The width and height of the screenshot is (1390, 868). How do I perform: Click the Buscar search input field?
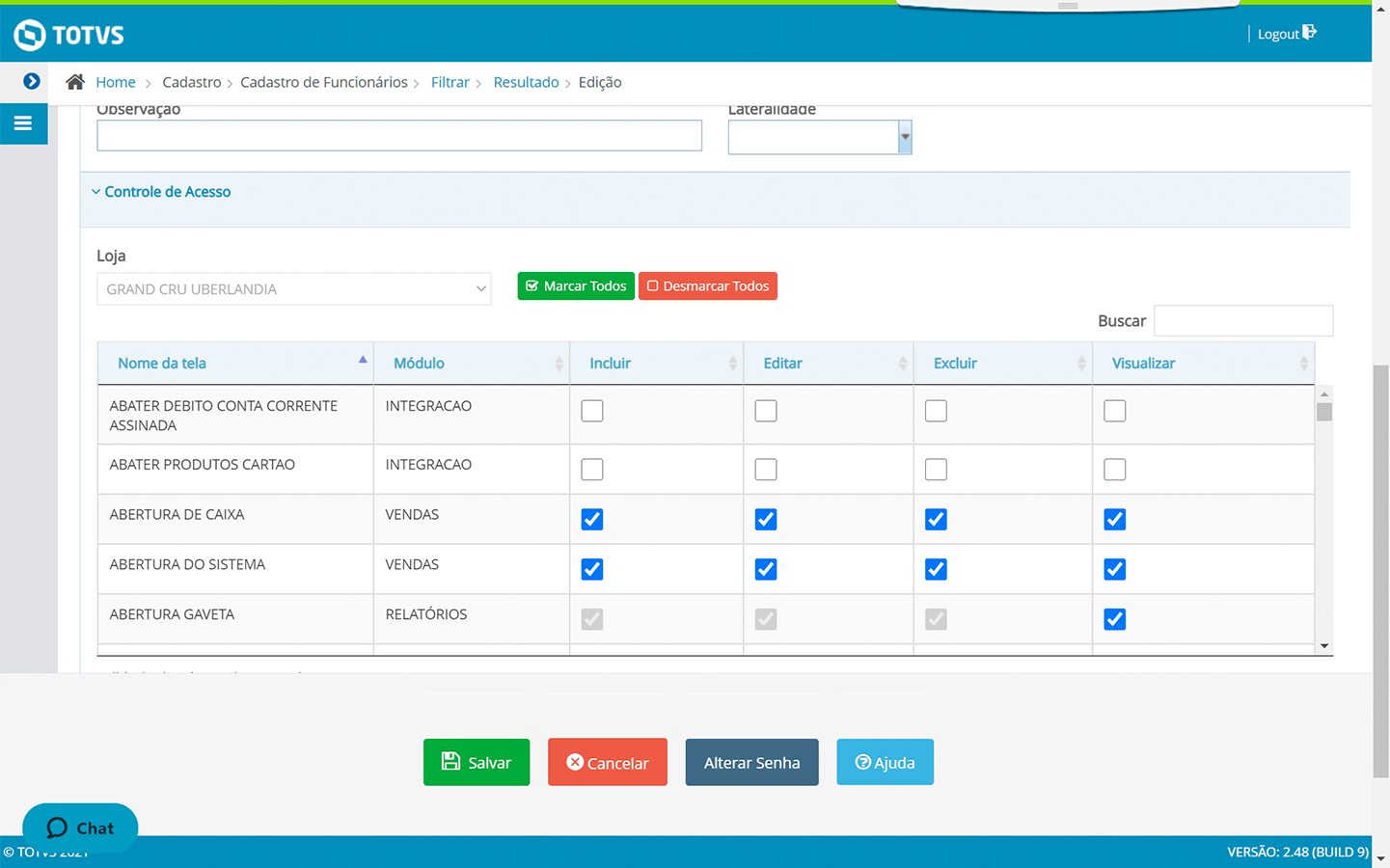pos(1242,321)
